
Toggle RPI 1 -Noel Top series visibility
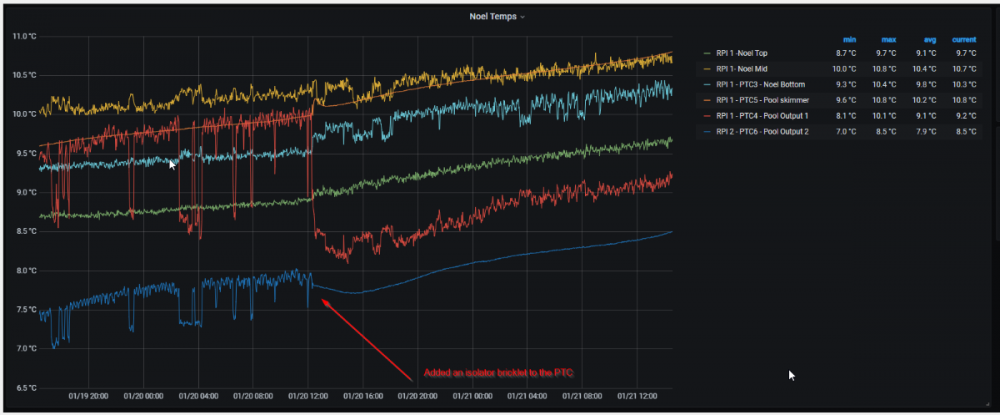pyautogui.click(x=751, y=53)
